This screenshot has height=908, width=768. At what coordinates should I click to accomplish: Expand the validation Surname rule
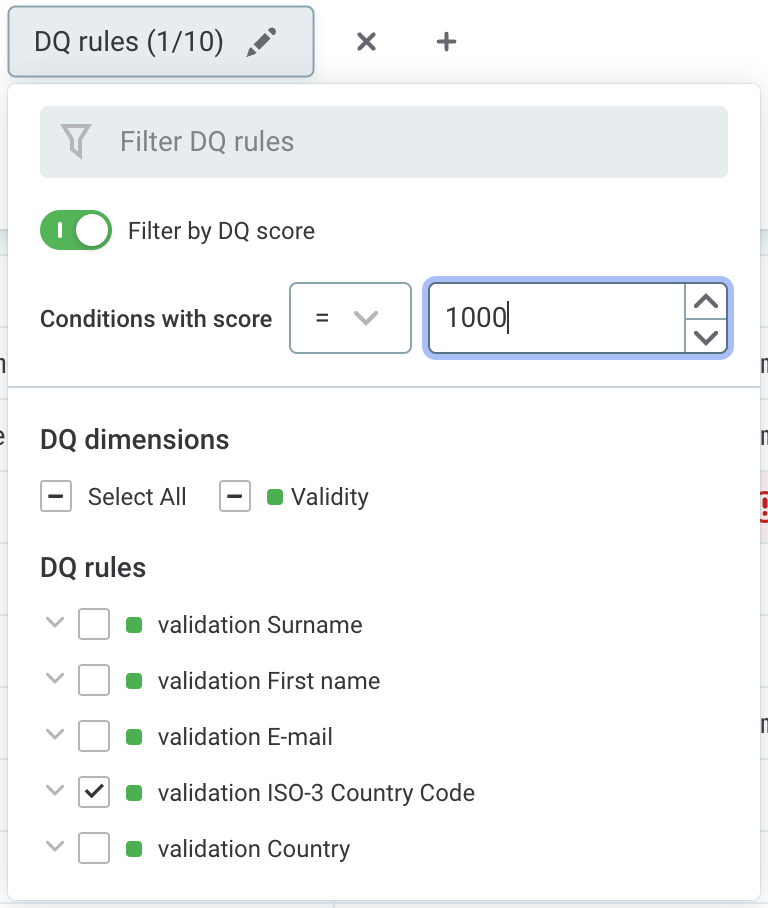click(x=55, y=623)
